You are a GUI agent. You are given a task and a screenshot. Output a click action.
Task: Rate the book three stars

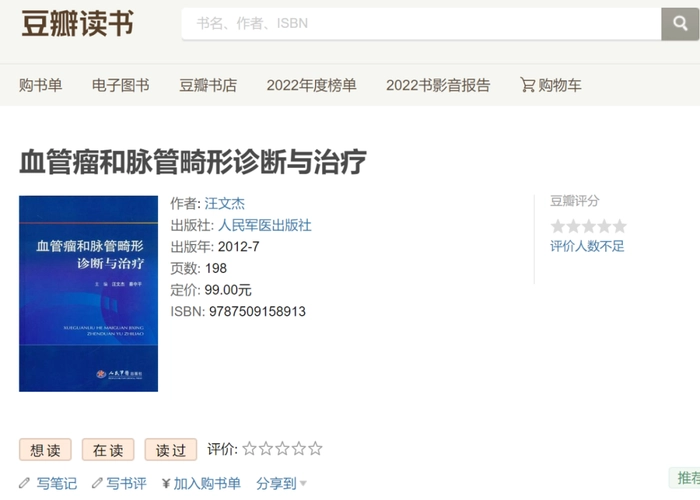pyautogui.click(x=282, y=450)
